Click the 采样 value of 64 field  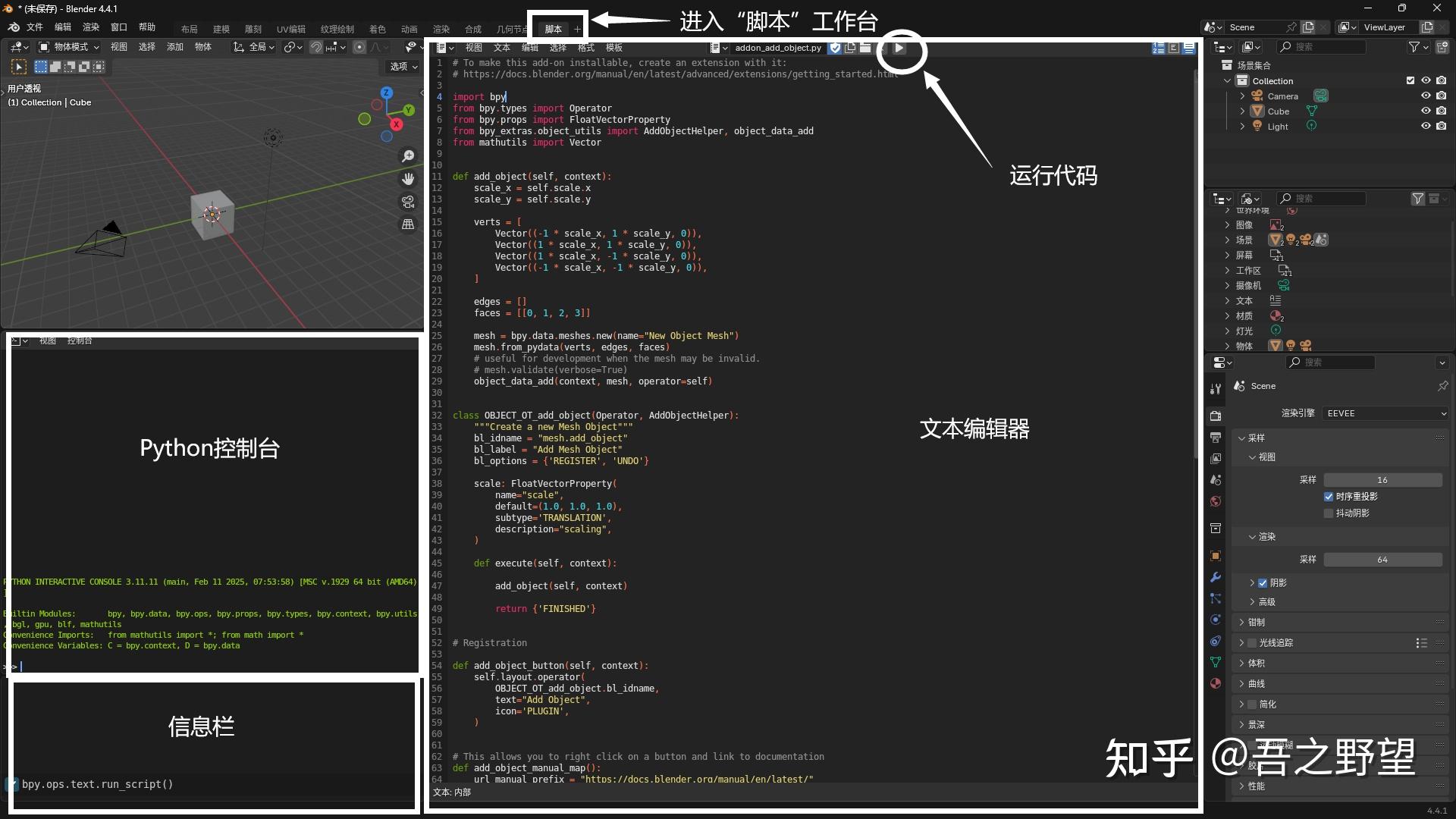coord(1383,559)
